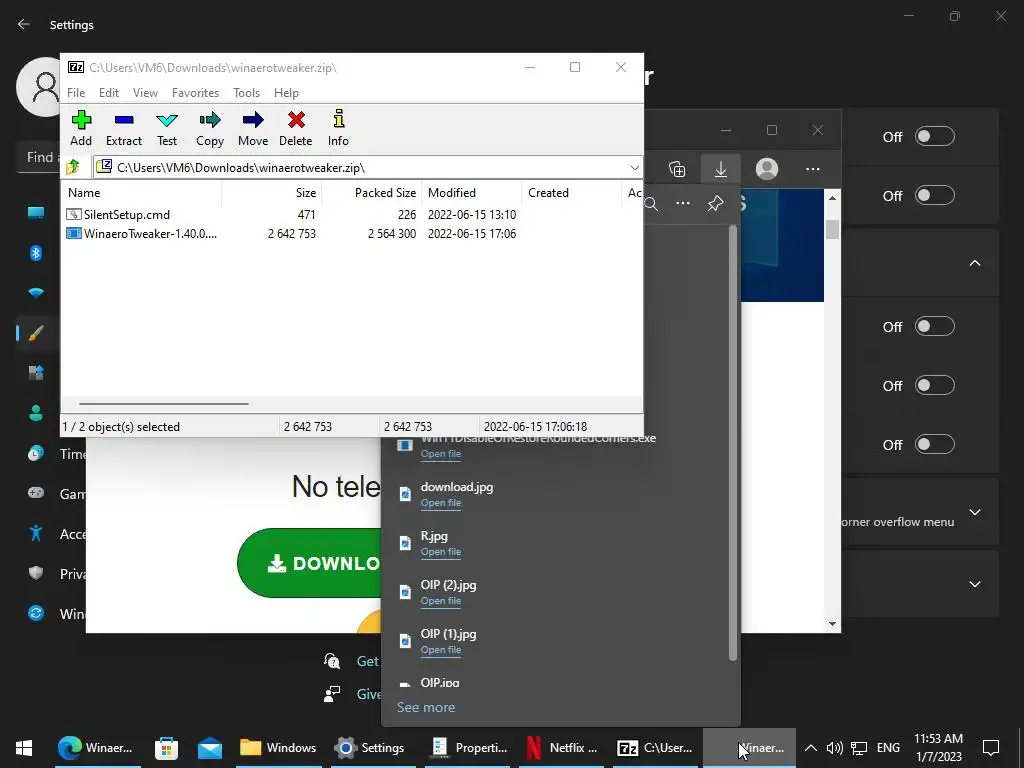Choose the Move tool in 7-Zip
Image resolution: width=1024 pixels, height=768 pixels.
point(253,129)
